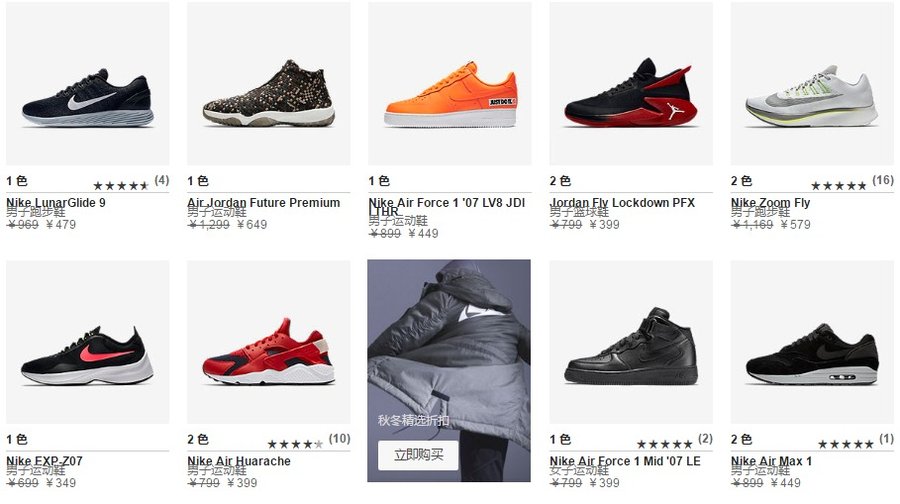The height and width of the screenshot is (504, 900).
Task: Click the 立即购买 buy now button
Action: (x=418, y=455)
